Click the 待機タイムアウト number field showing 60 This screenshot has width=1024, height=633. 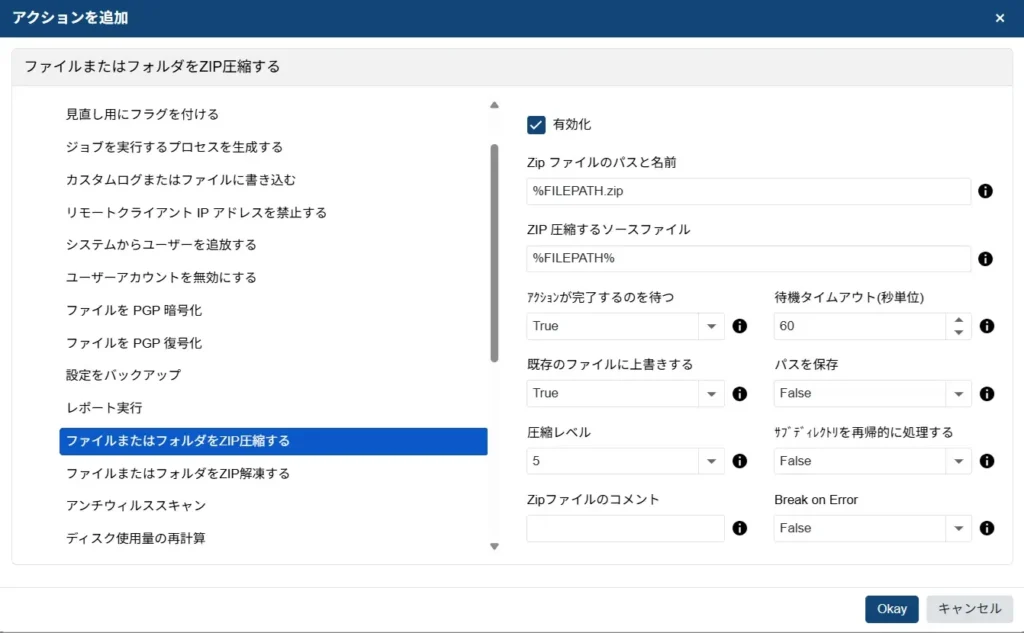[x=859, y=326]
